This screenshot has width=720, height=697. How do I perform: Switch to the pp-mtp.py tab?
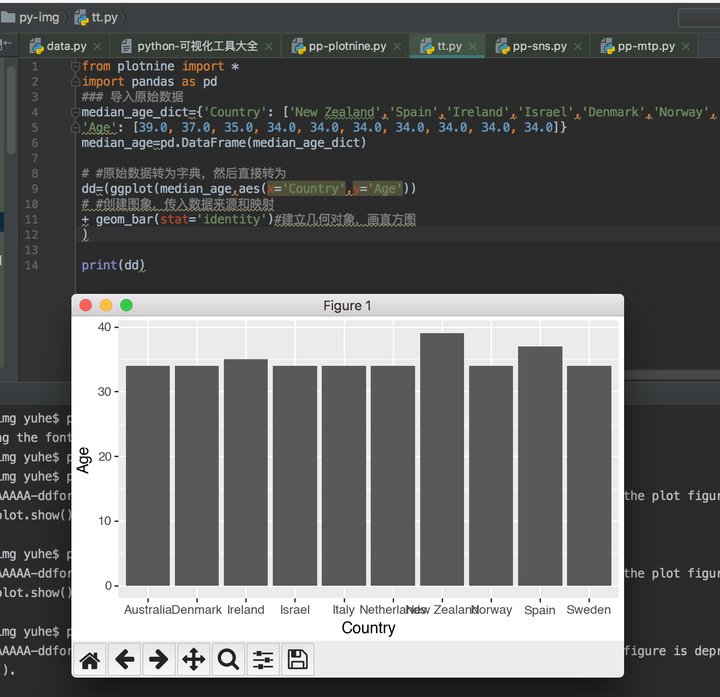(x=645, y=46)
